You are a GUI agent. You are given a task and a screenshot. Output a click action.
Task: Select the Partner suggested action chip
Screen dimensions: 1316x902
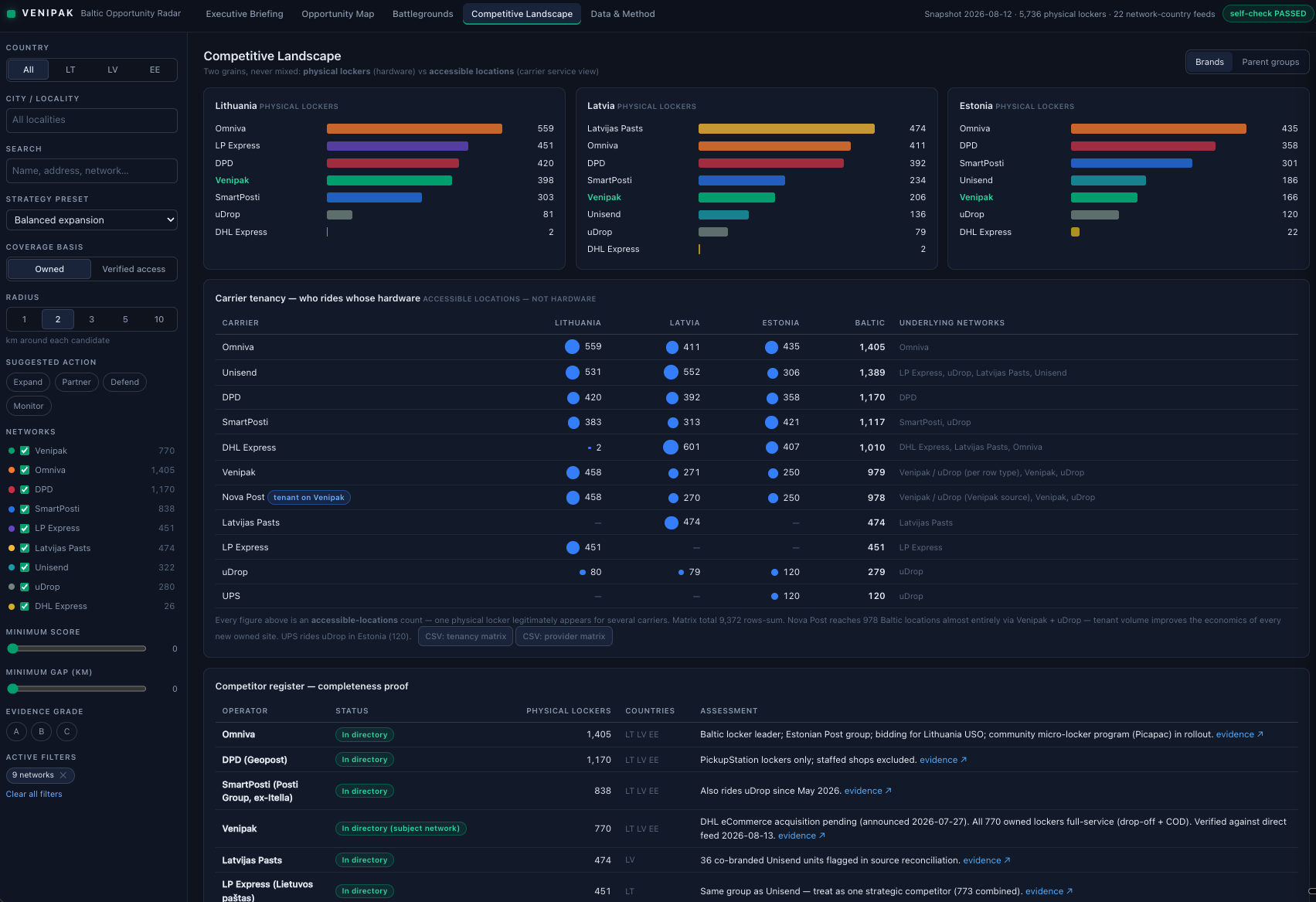click(77, 382)
